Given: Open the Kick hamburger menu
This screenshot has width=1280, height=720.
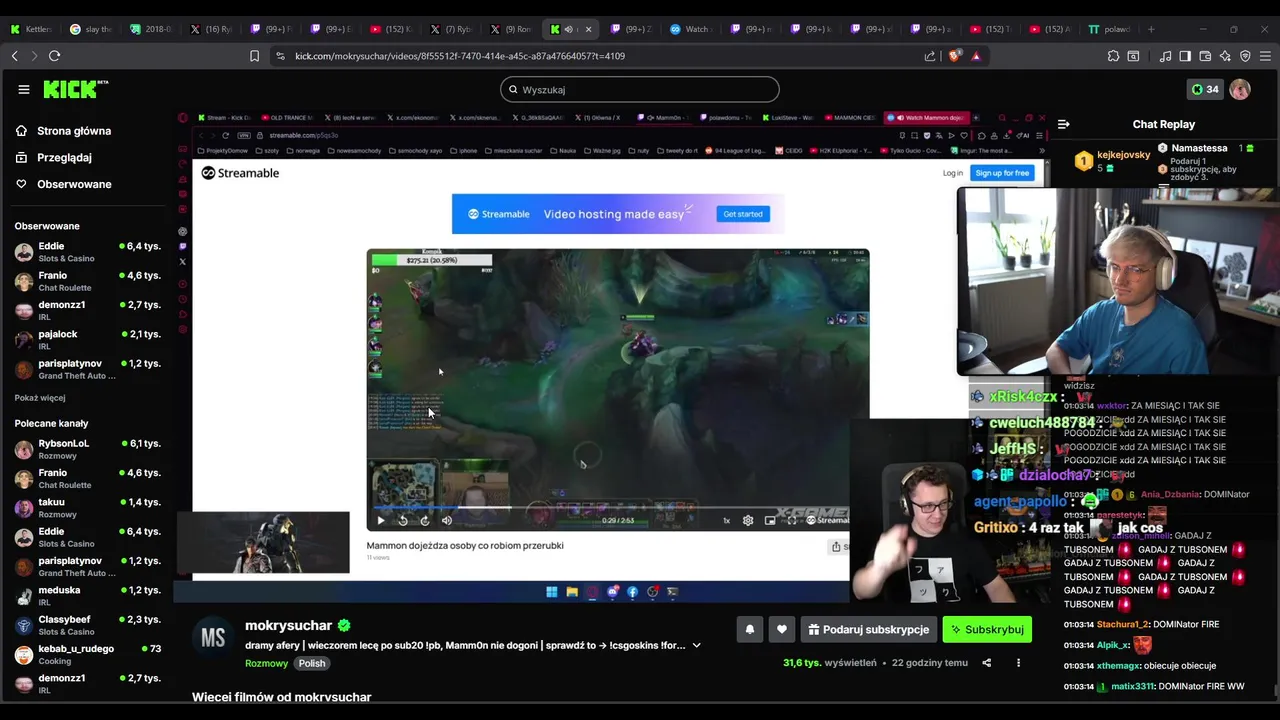Looking at the screenshot, I should pyautogui.click(x=24, y=89).
